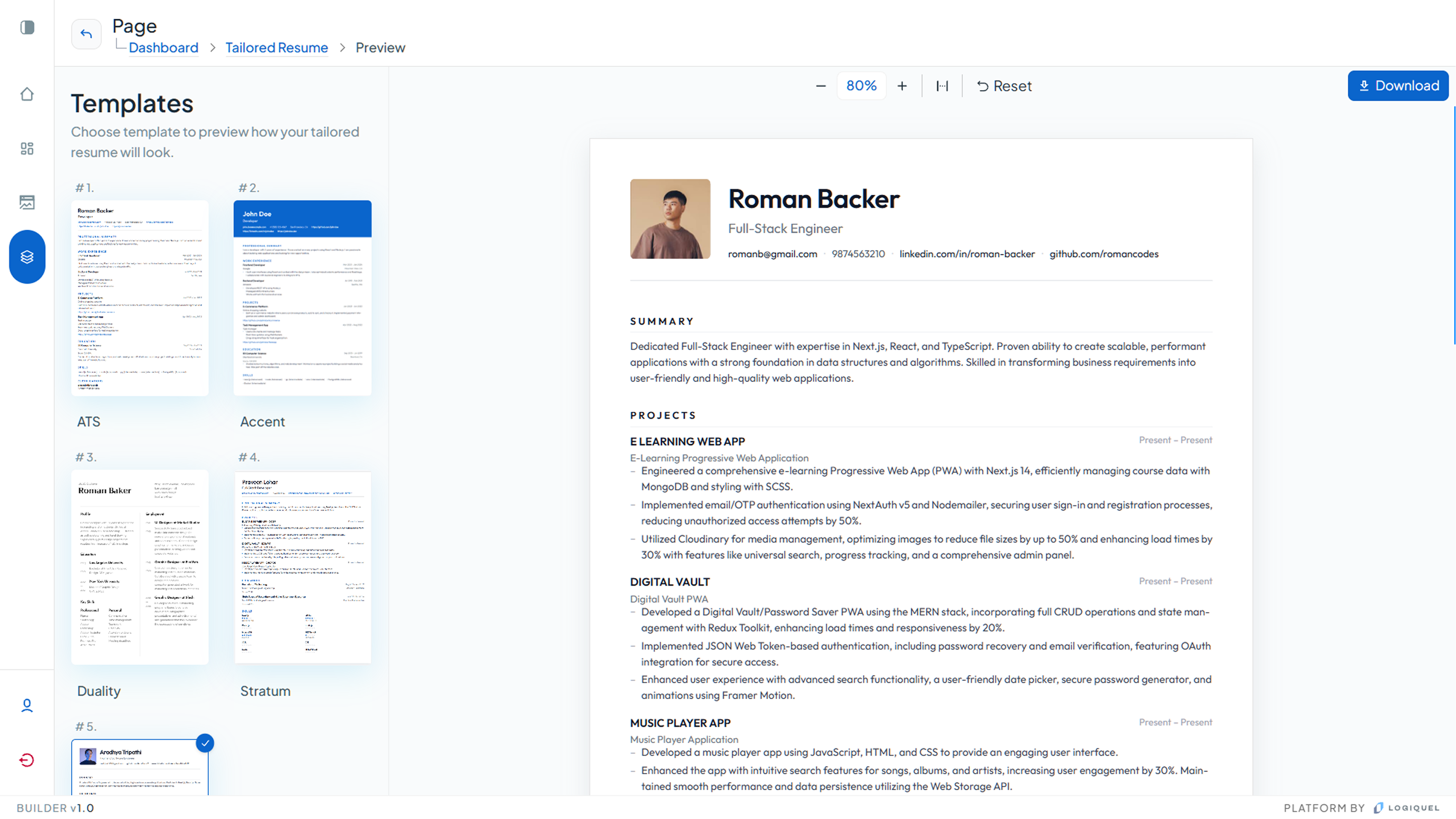The width and height of the screenshot is (1456, 819).
Task: Select the stacked layers icon in sidebar
Action: (x=27, y=256)
